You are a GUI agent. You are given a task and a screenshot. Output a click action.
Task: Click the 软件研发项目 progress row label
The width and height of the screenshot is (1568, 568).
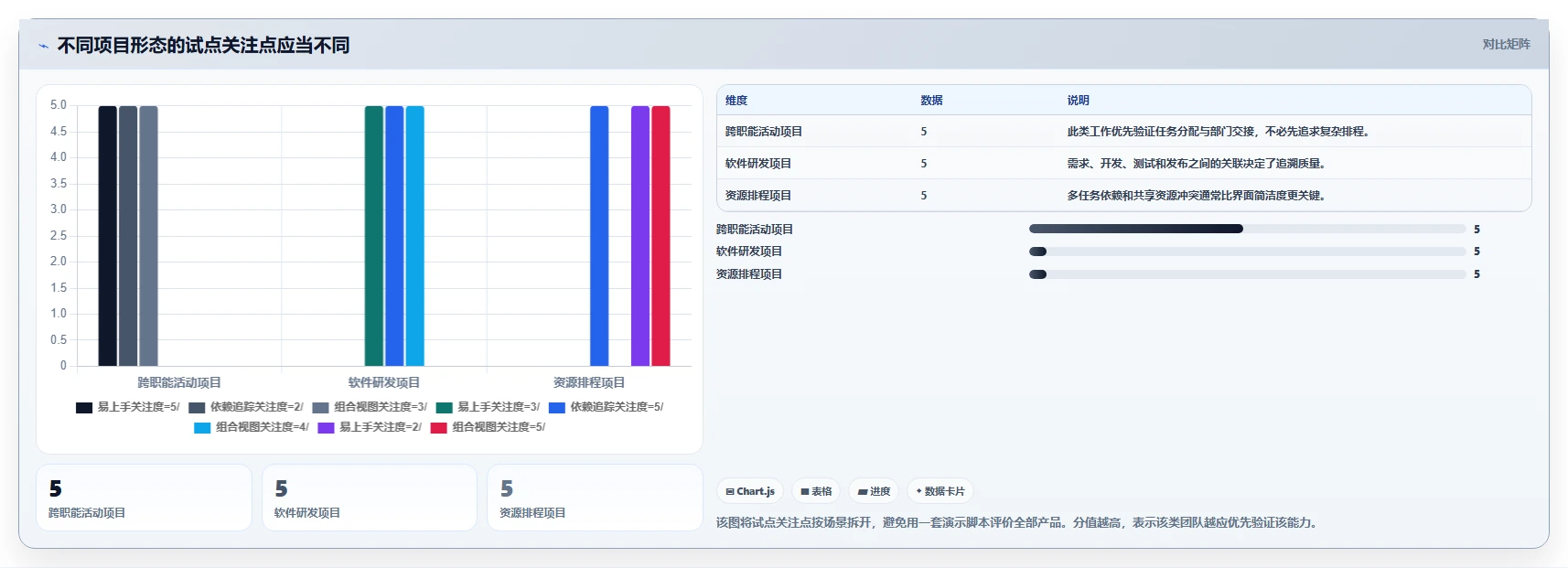point(749,252)
